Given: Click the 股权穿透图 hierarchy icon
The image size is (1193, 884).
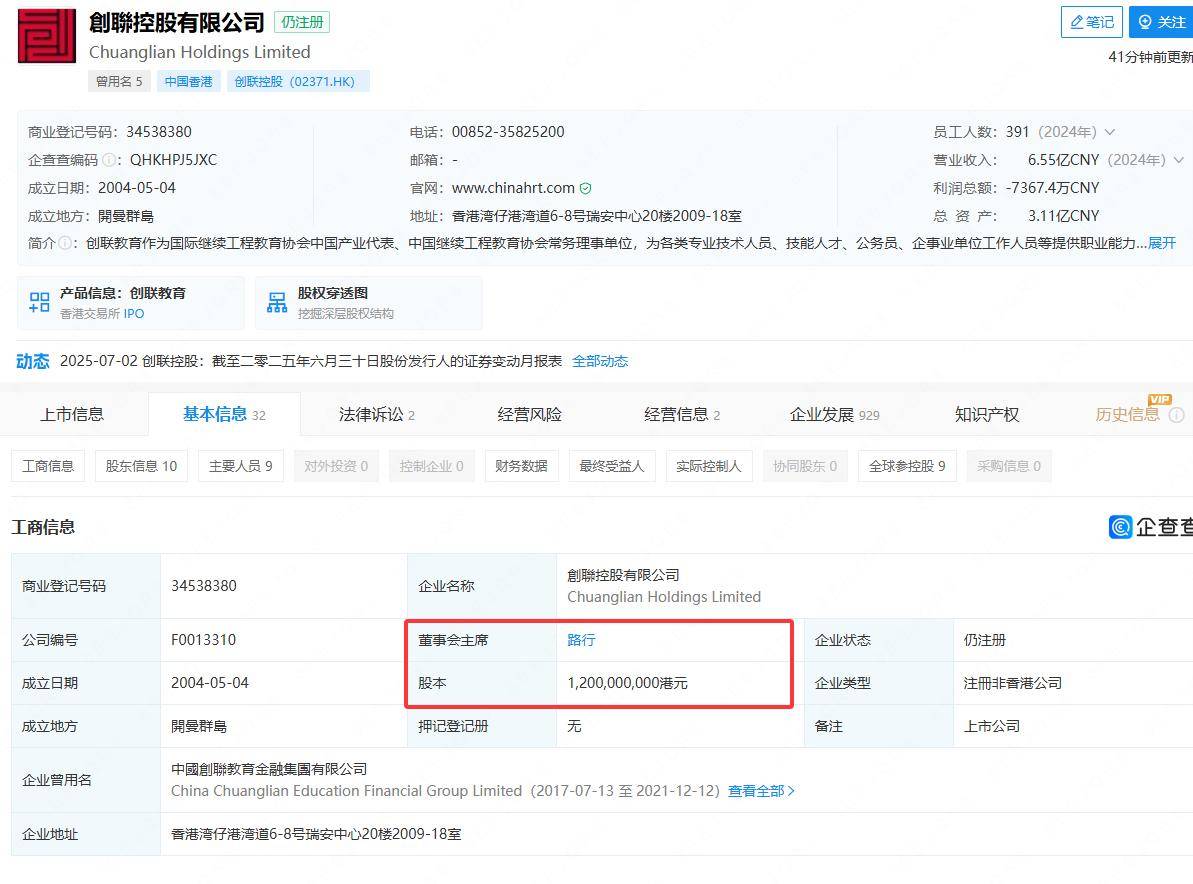Looking at the screenshot, I should point(277,302).
